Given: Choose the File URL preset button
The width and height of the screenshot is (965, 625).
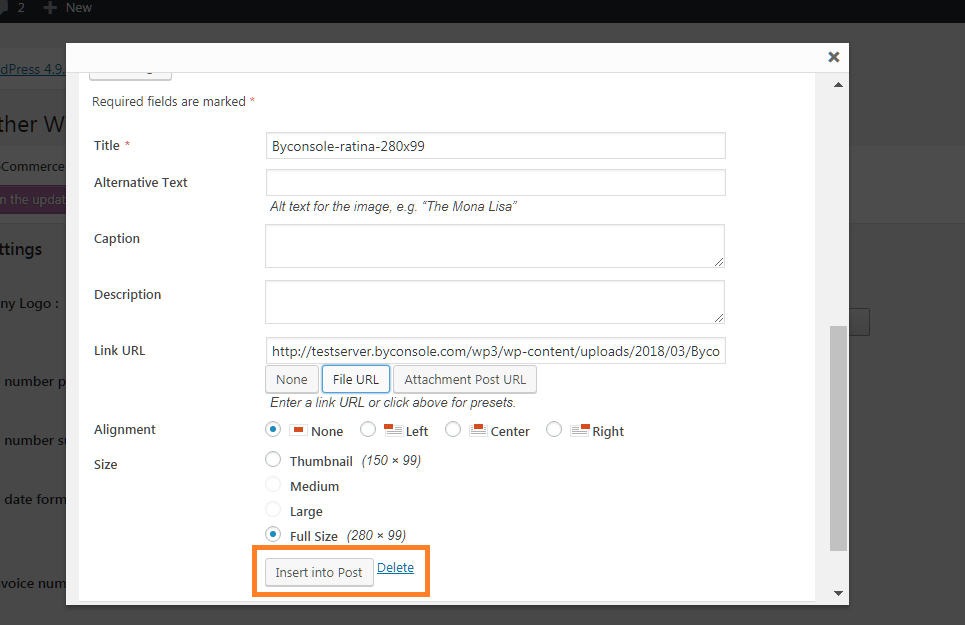Looking at the screenshot, I should [356, 380].
